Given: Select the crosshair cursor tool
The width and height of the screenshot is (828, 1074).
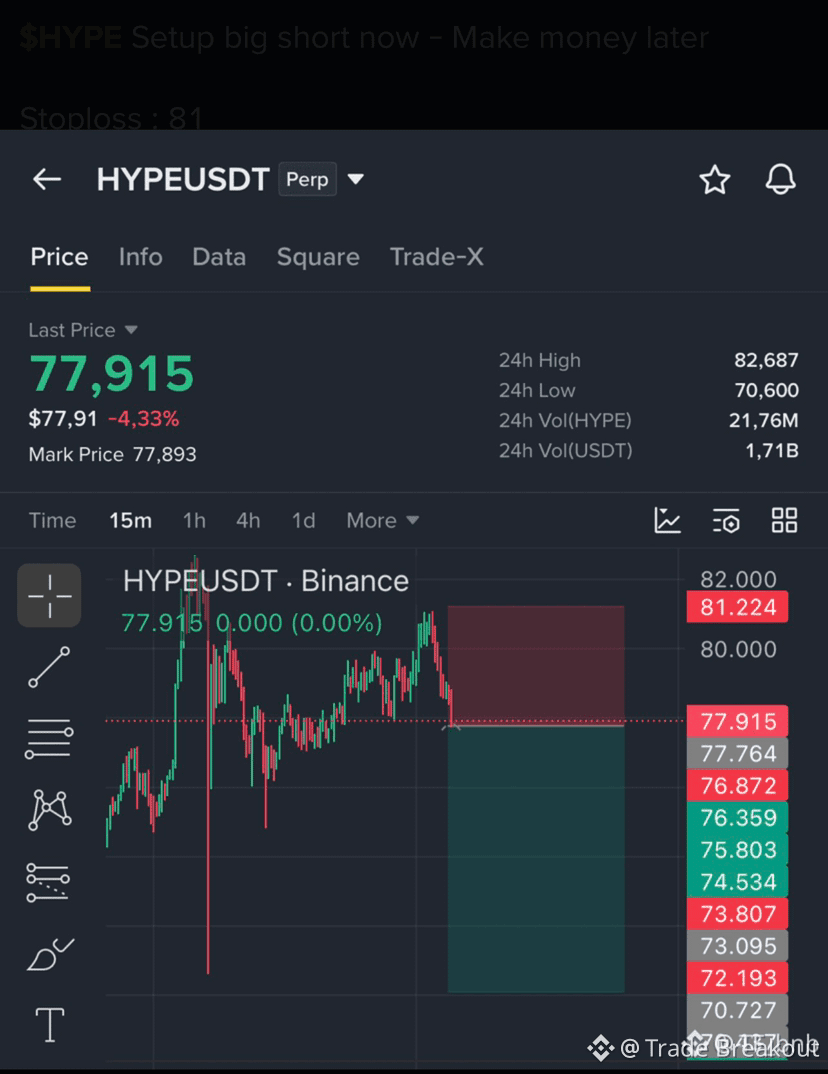Looking at the screenshot, I should tap(49, 595).
